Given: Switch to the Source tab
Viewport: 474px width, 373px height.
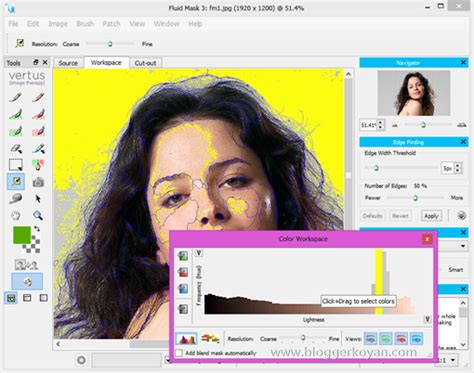Looking at the screenshot, I should pyautogui.click(x=68, y=63).
